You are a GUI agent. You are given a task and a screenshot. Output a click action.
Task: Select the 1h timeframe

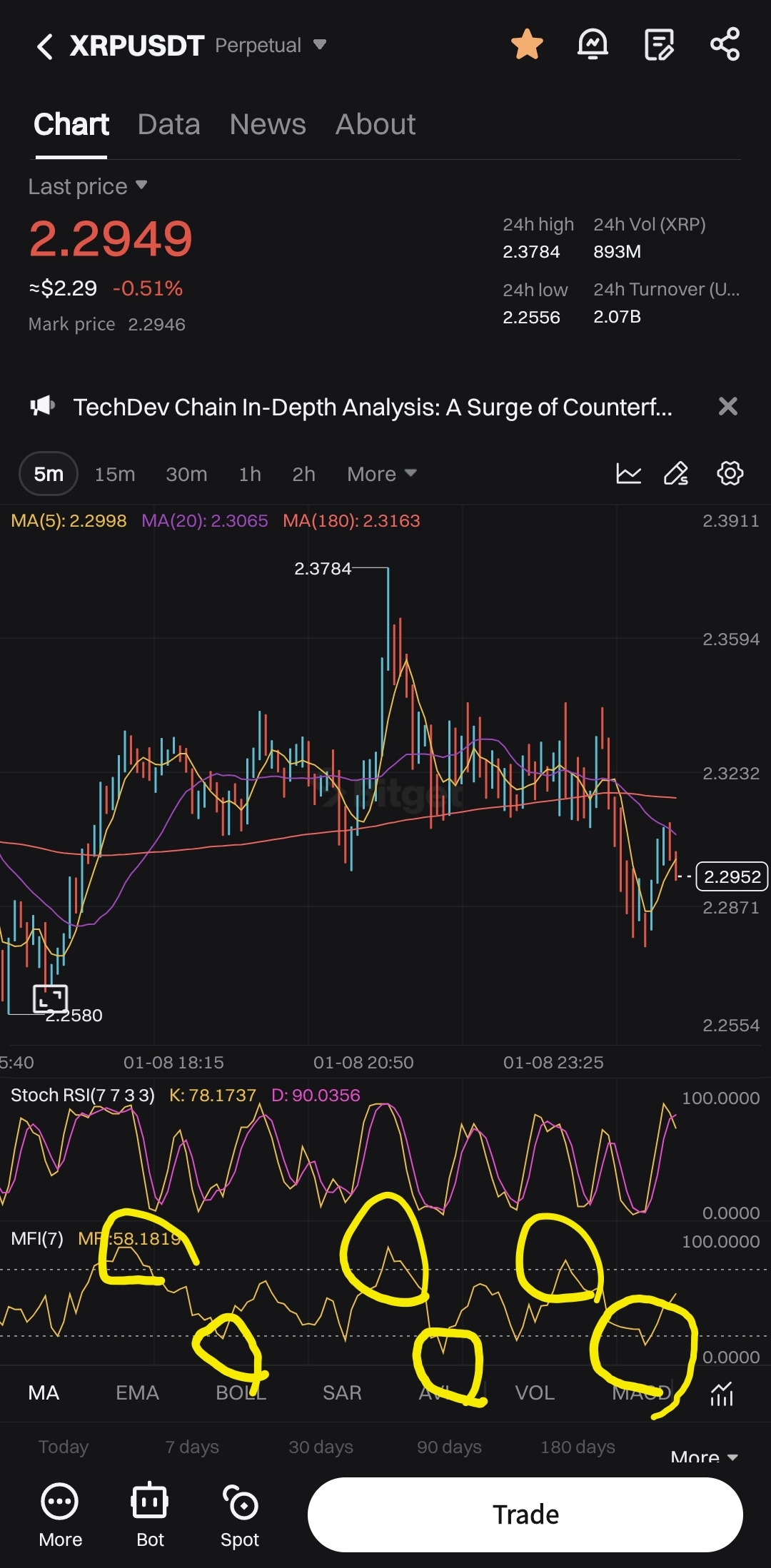coord(250,474)
